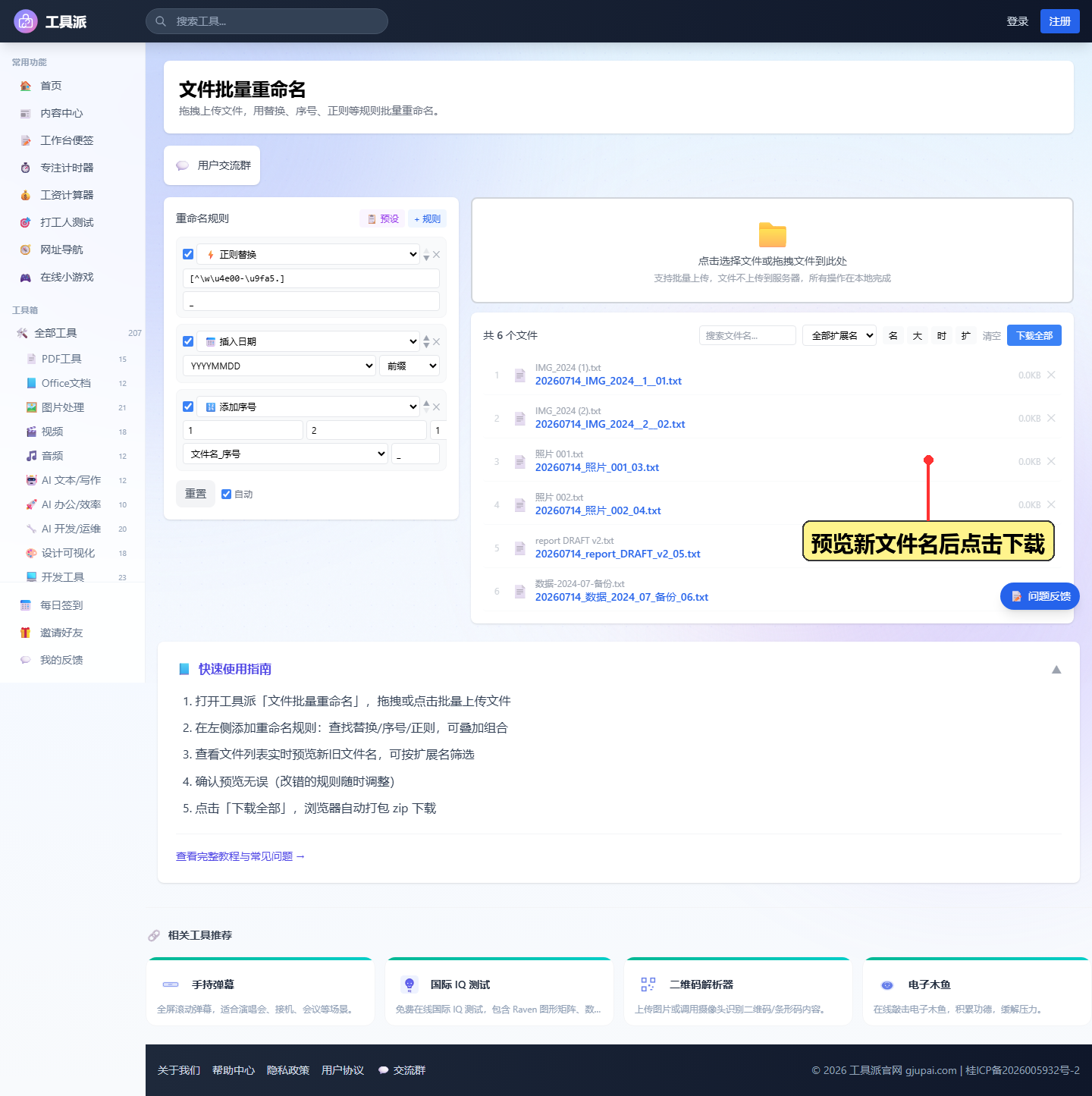
Task: Open the 全部扩展名 filter dropdown
Action: pos(839,335)
